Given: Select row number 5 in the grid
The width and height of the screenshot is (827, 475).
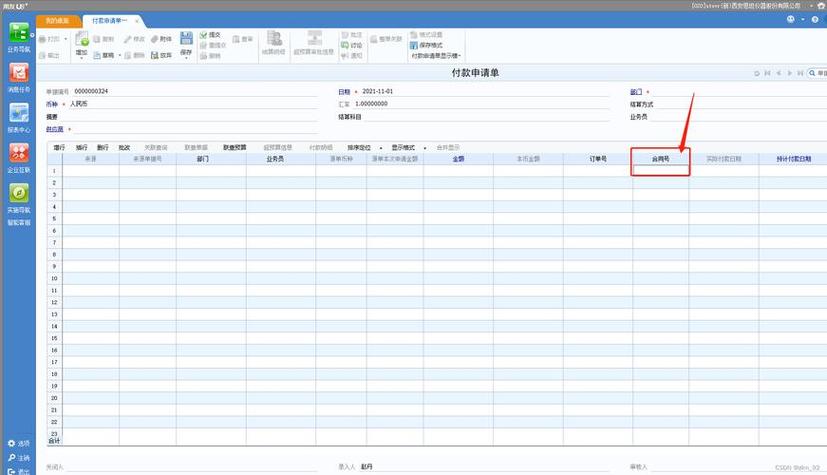Looking at the screenshot, I should click(54, 218).
